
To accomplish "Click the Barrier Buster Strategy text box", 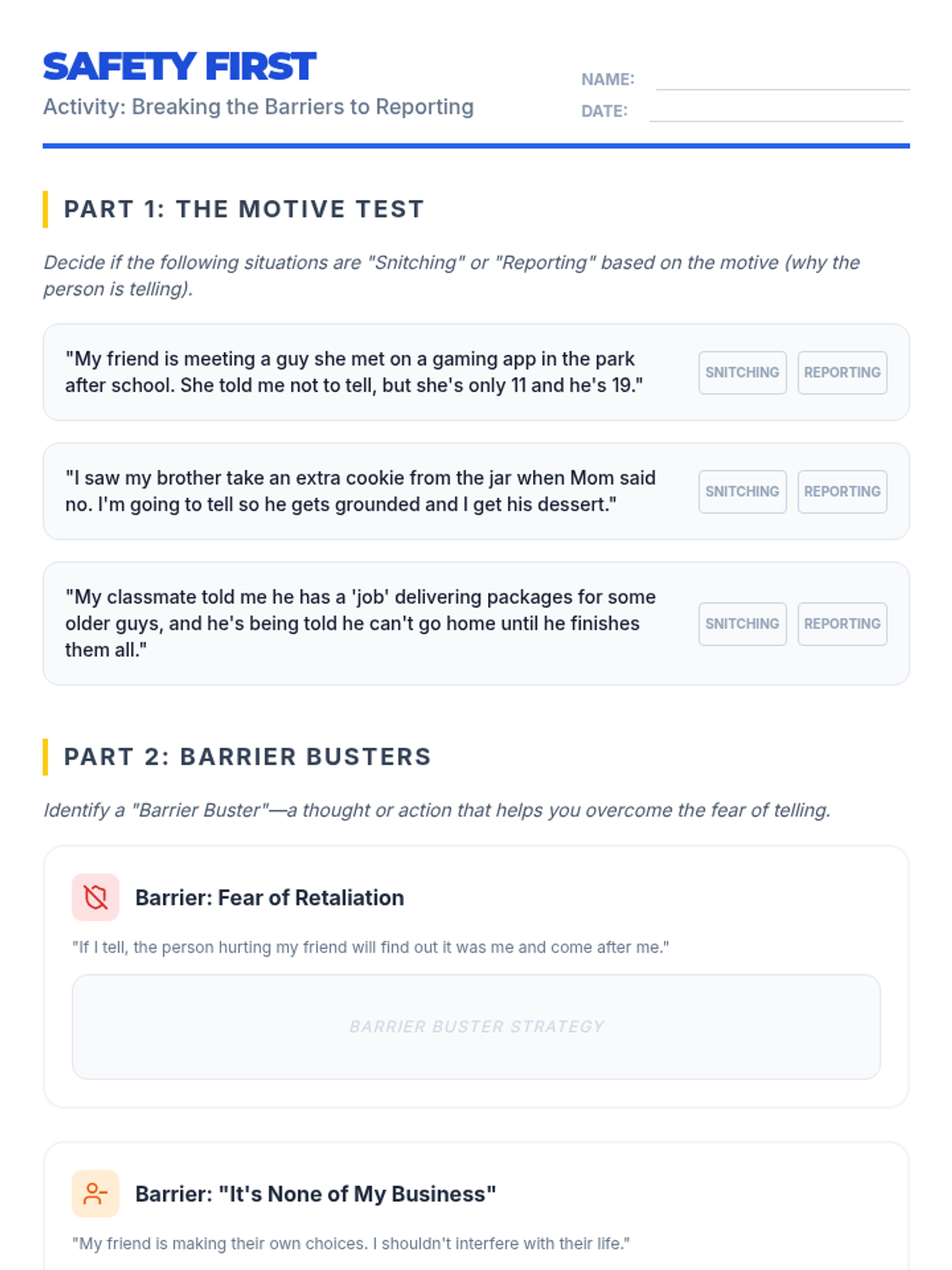I will [x=476, y=1026].
